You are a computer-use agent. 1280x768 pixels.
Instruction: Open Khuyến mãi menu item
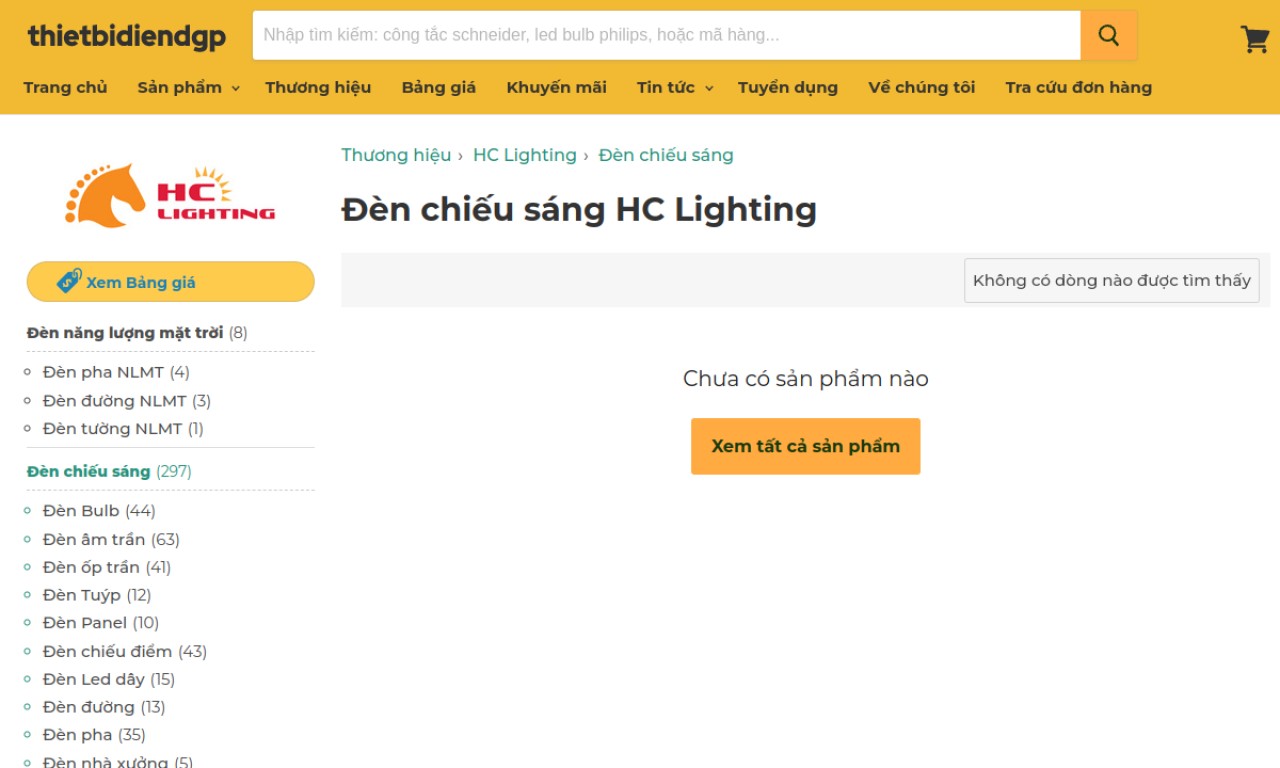tap(556, 87)
